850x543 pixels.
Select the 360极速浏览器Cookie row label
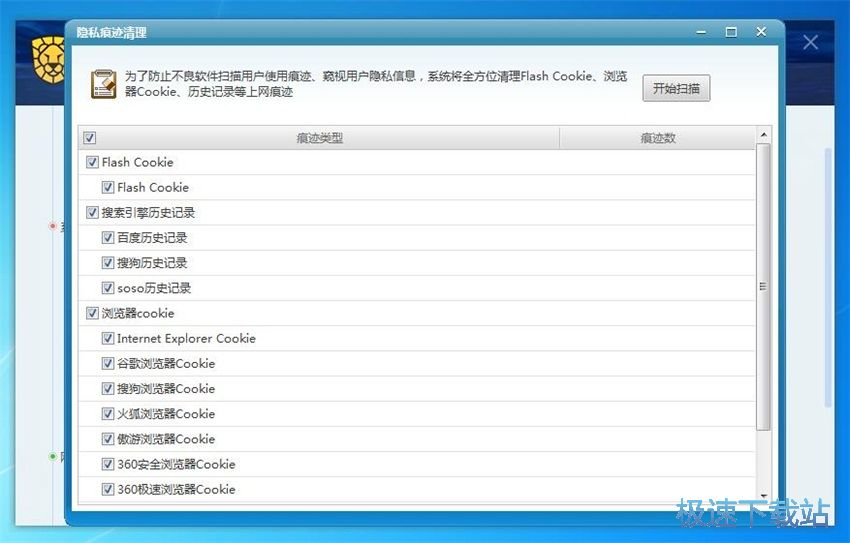point(176,489)
